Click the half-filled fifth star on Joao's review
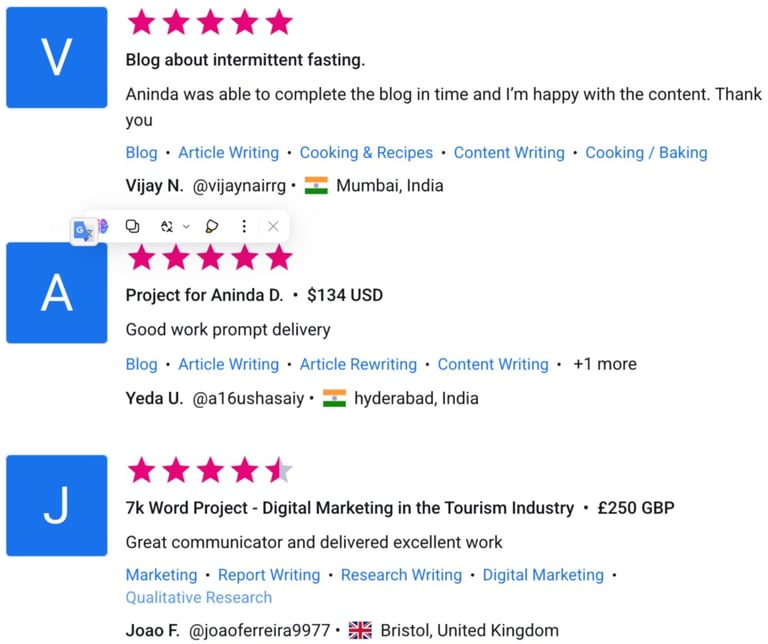Screen dimensions: 768x644 (279, 470)
